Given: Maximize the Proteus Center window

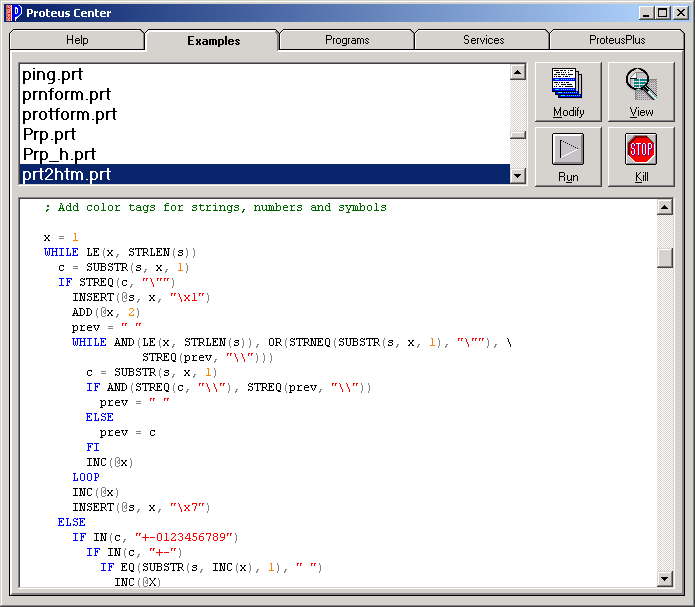Looking at the screenshot, I should coord(663,13).
